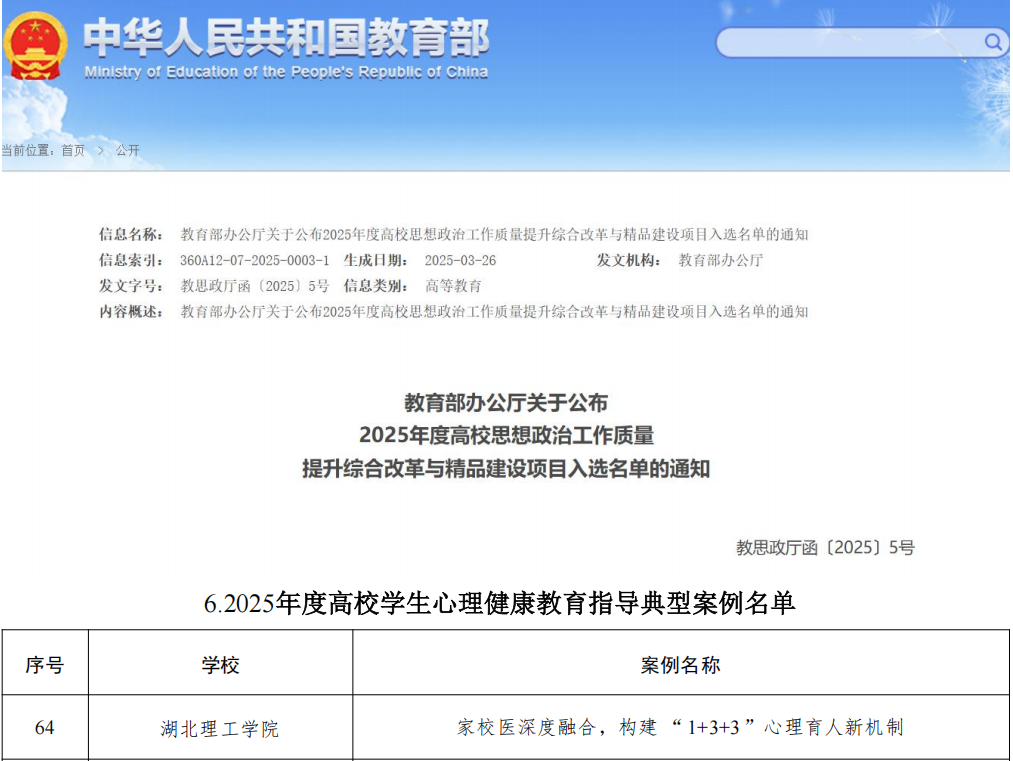Click the generation date 2025-03-26
Image resolution: width=1013 pixels, height=761 pixels.
tap(460, 260)
